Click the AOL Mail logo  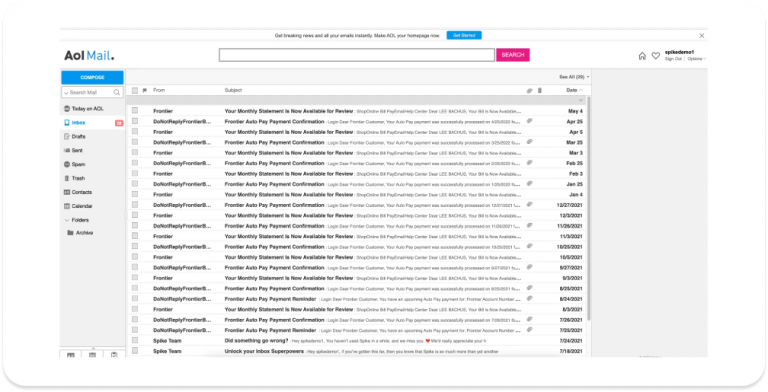pos(89,56)
